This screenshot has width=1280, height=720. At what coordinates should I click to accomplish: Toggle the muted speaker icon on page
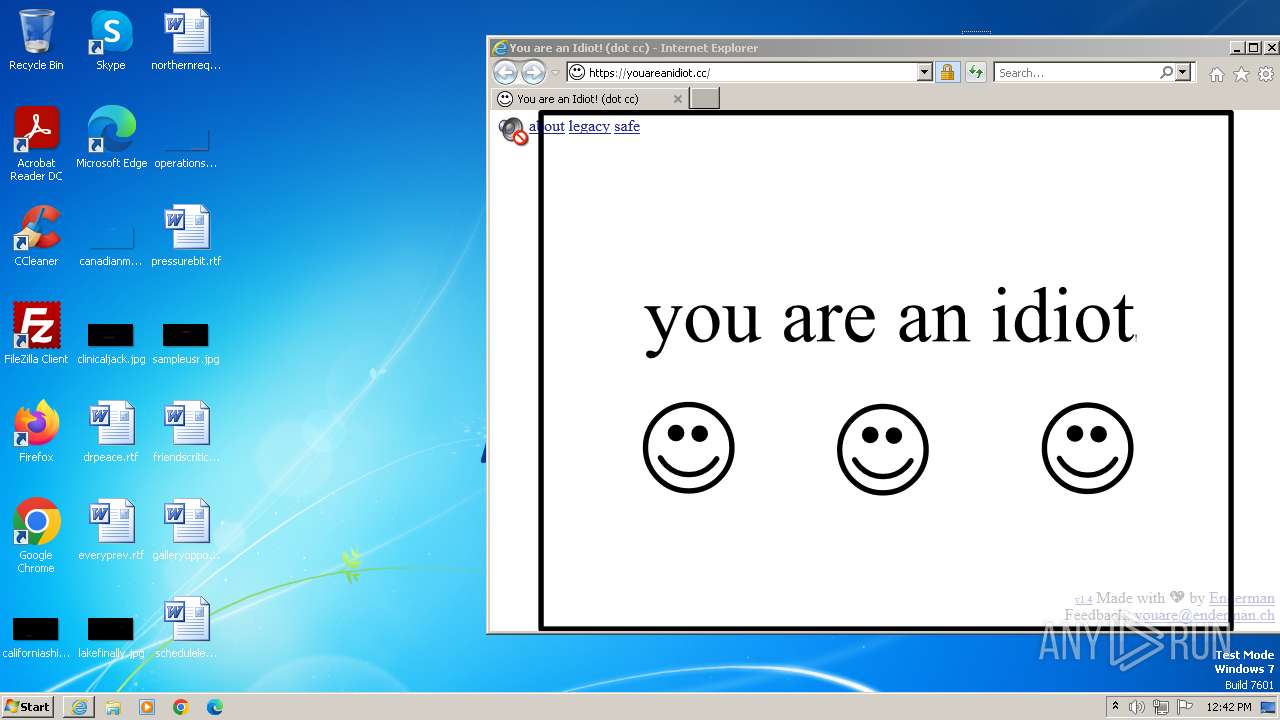[x=513, y=130]
